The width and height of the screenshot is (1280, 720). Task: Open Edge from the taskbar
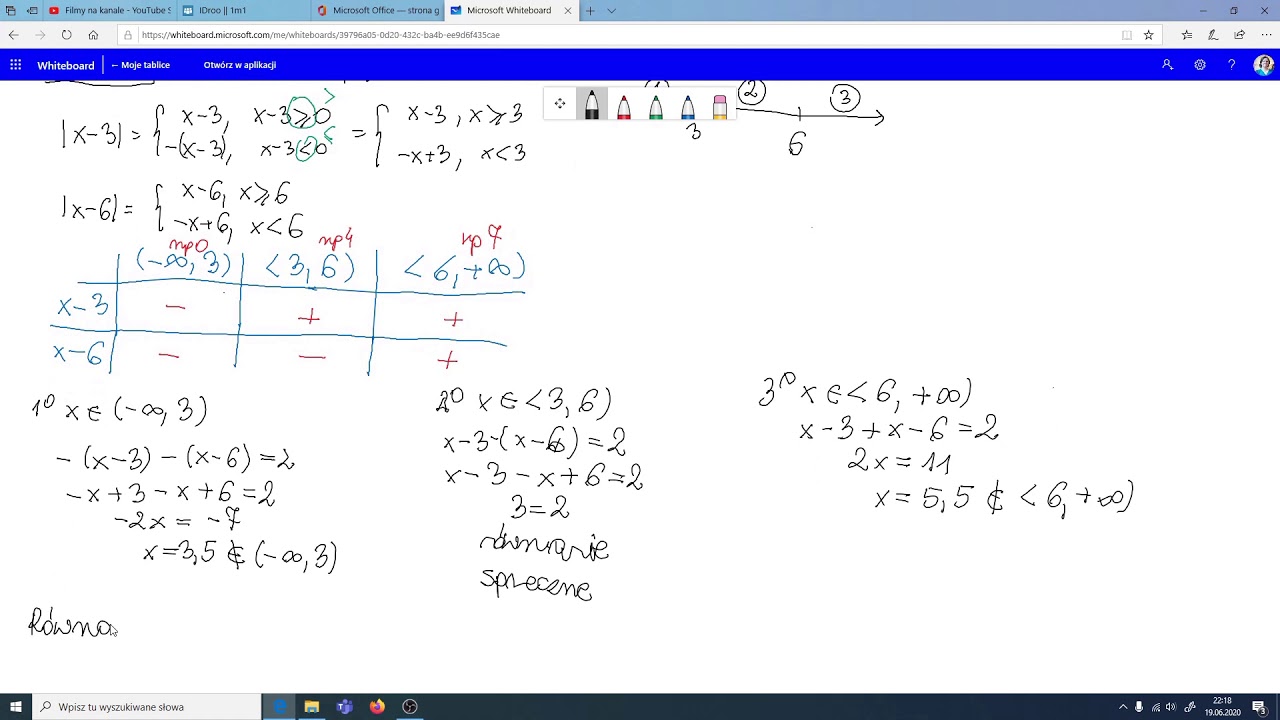pyautogui.click(x=279, y=707)
